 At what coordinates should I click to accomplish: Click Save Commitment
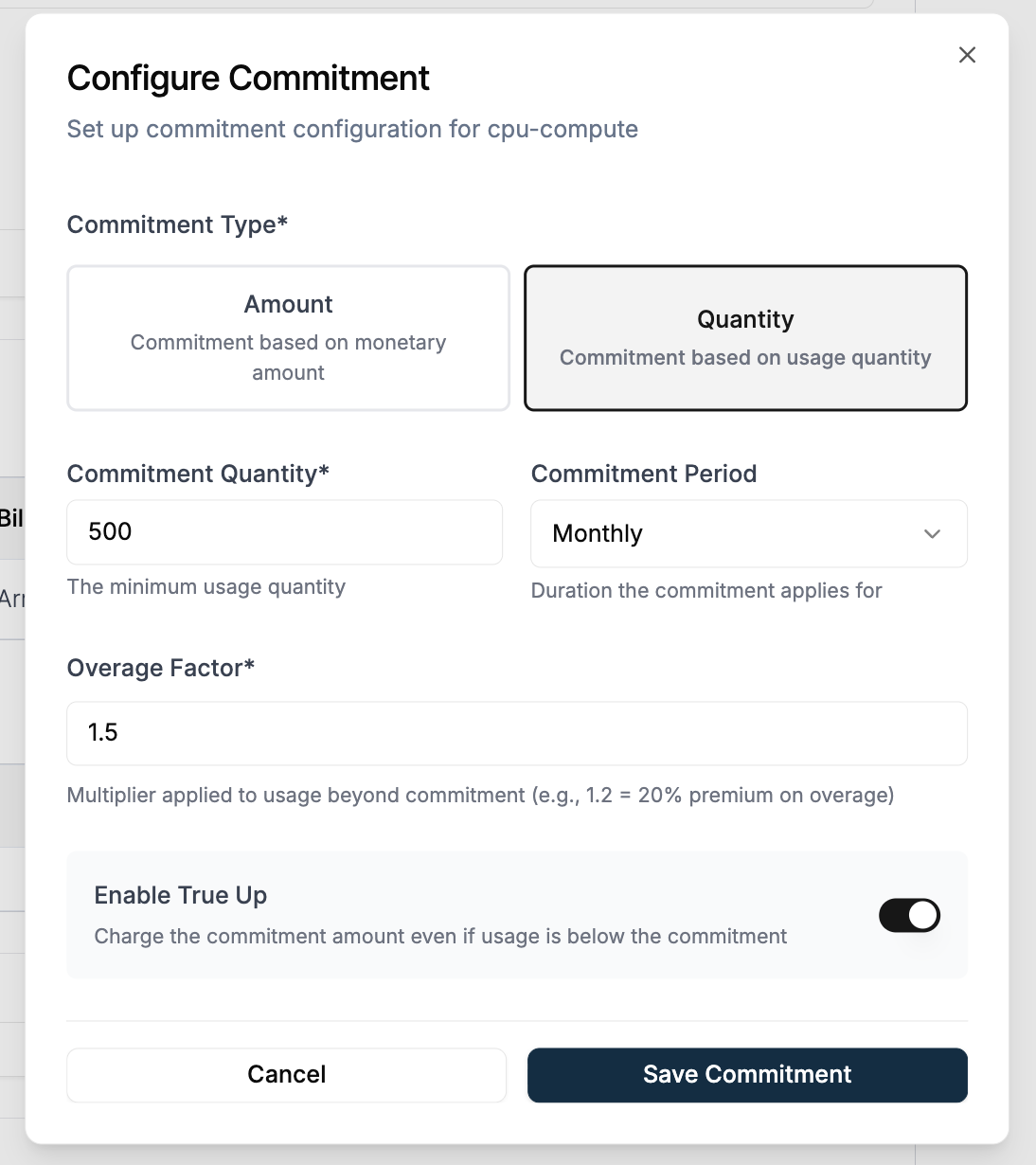pyautogui.click(x=747, y=1075)
